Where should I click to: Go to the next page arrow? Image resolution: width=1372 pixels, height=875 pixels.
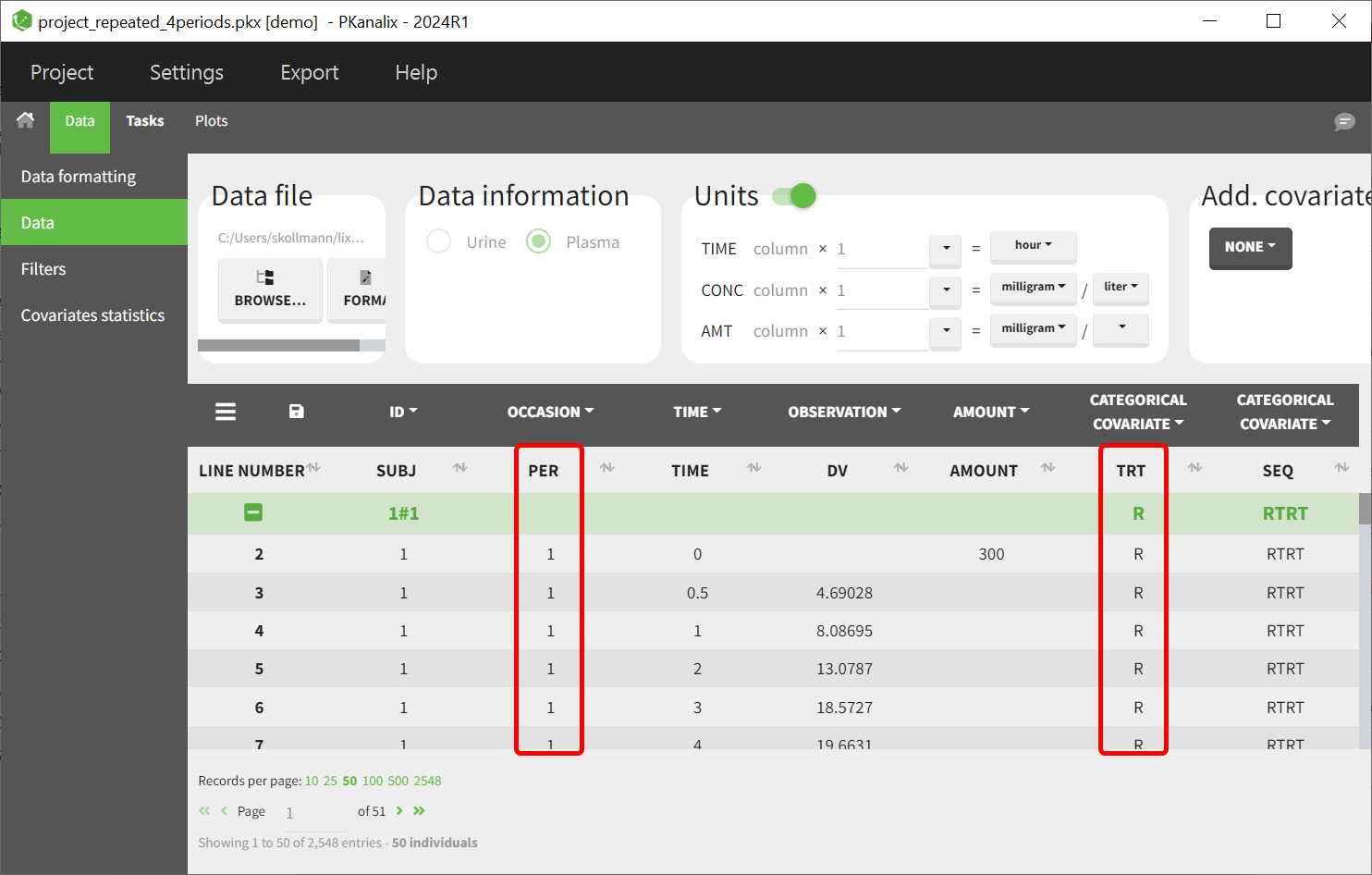399,811
